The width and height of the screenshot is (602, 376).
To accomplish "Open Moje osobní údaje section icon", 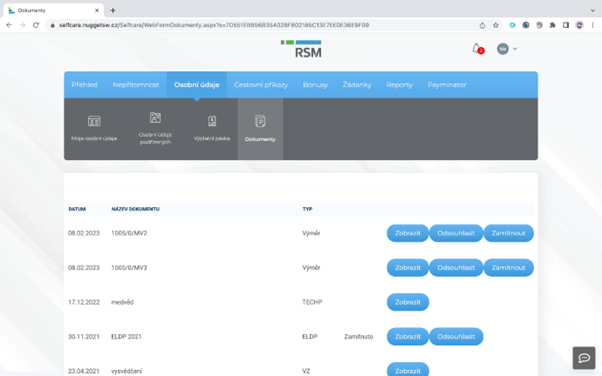I will tap(94, 121).
